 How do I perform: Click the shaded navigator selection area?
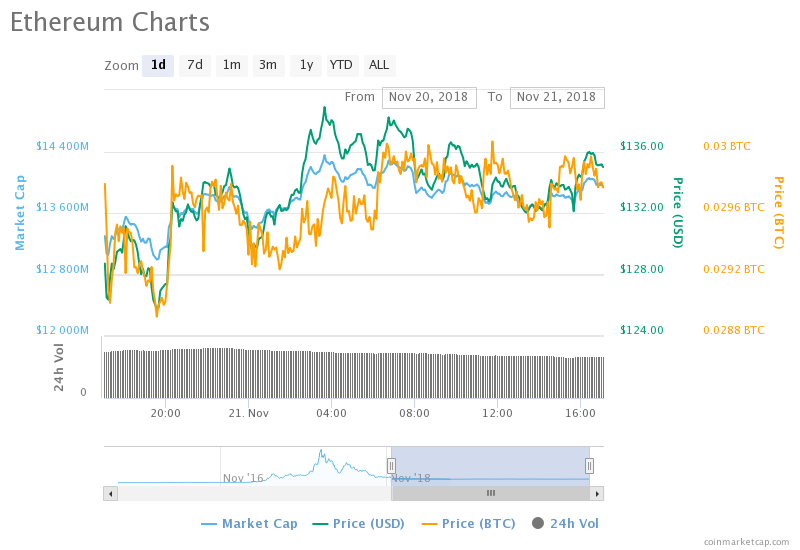[x=490, y=466]
